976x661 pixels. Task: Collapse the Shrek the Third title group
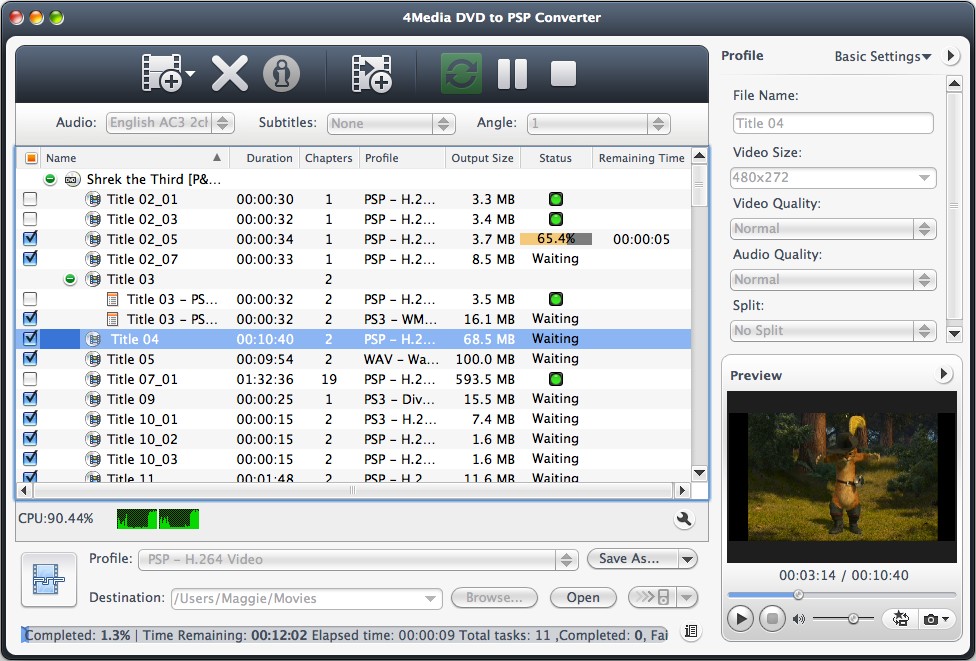tap(49, 179)
